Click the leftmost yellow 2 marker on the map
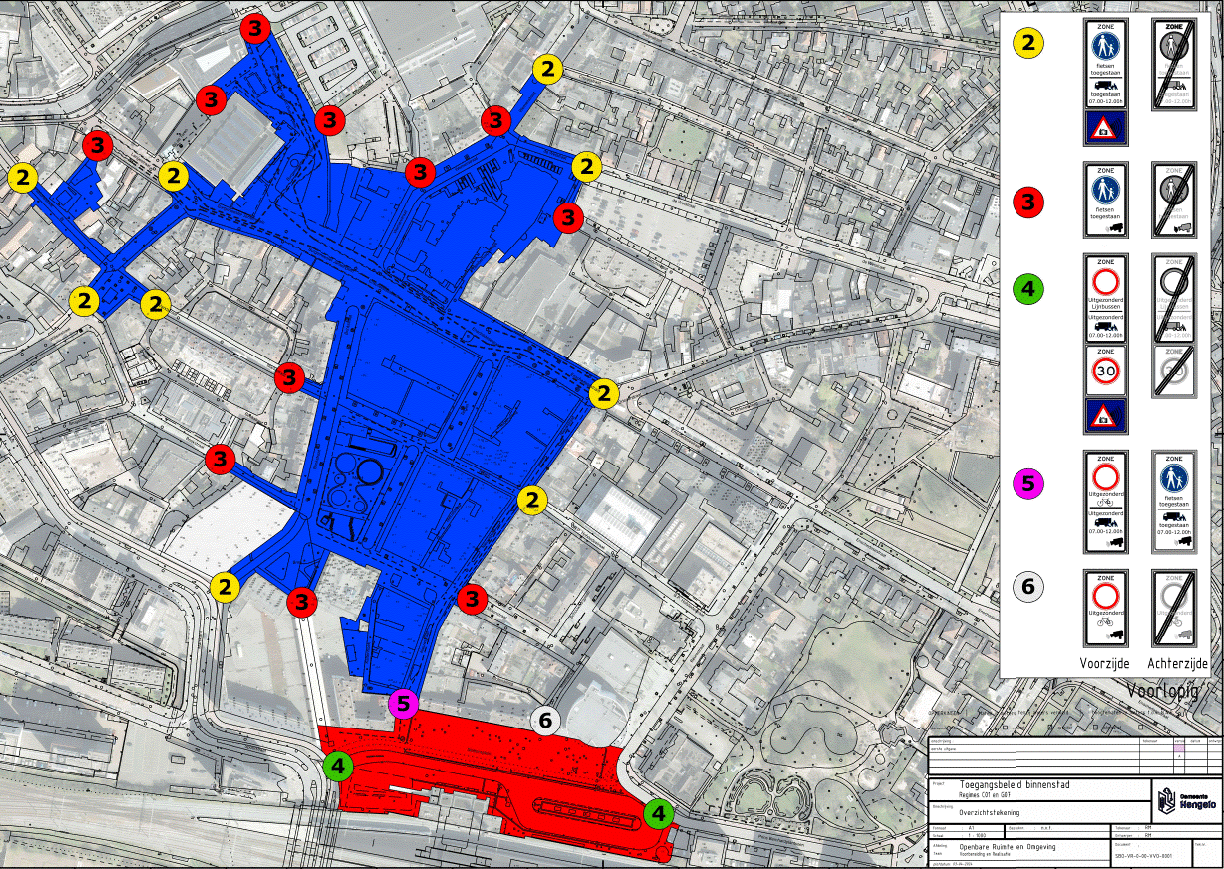 coord(22,179)
